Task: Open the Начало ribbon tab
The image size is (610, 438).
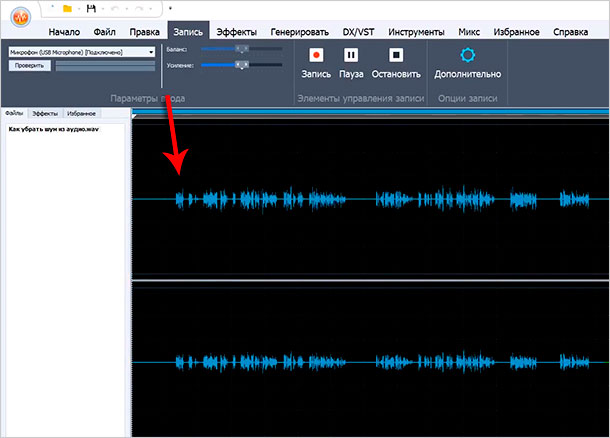Action: tap(64, 32)
